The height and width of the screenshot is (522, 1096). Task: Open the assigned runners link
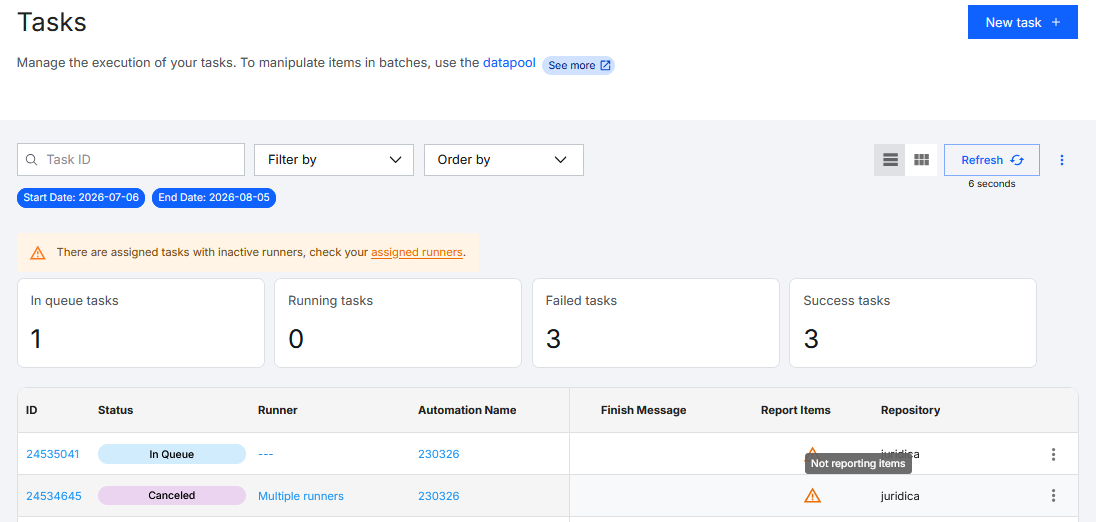417,252
